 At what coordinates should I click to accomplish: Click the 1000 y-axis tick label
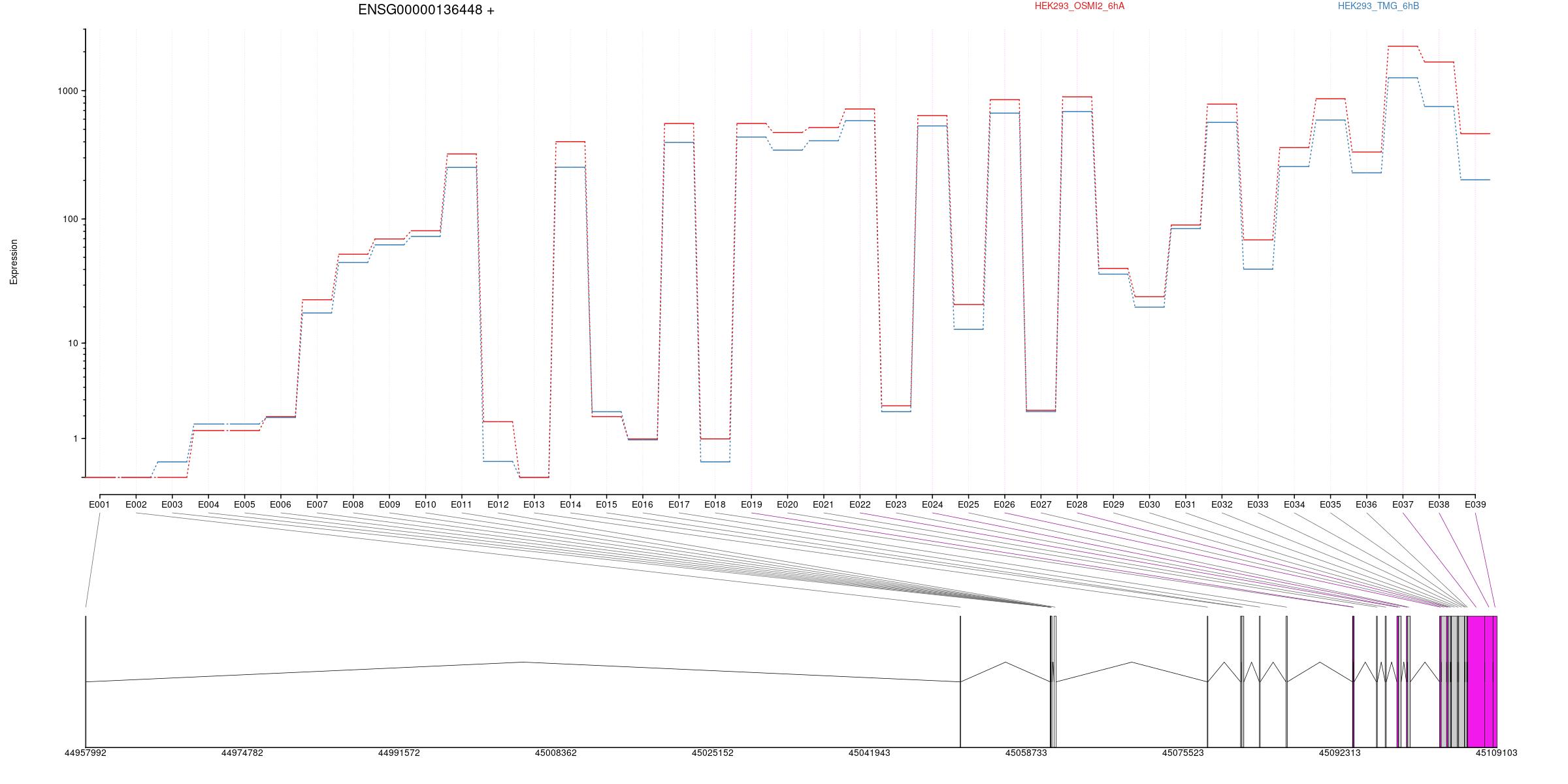pyautogui.click(x=68, y=91)
